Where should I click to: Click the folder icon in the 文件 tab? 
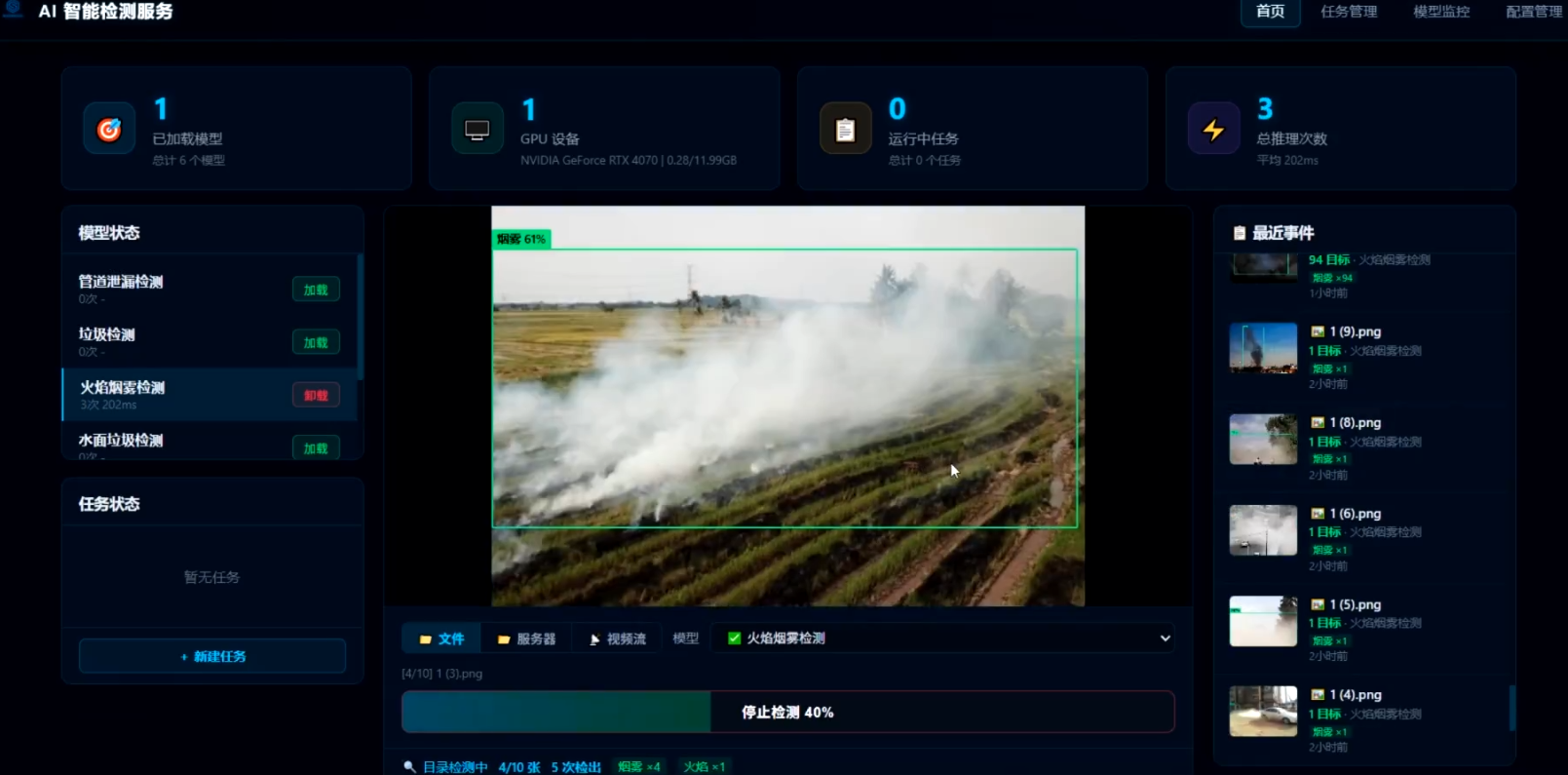tap(425, 639)
